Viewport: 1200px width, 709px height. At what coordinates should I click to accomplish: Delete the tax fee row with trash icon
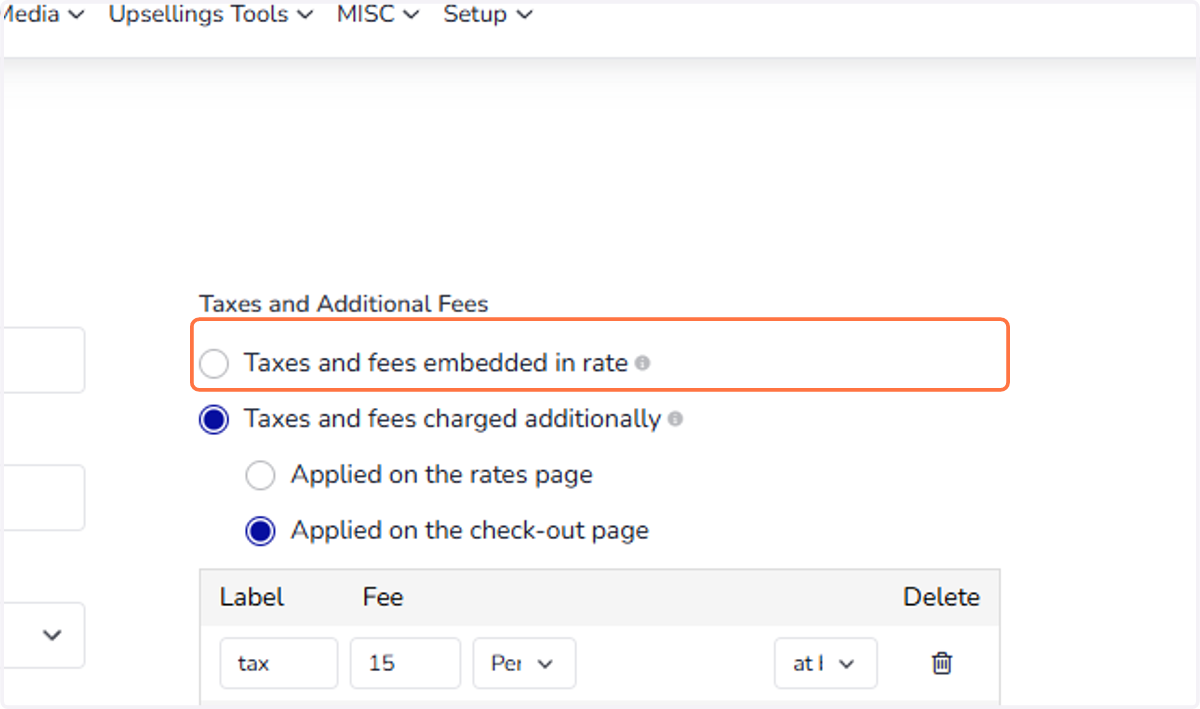tap(941, 663)
